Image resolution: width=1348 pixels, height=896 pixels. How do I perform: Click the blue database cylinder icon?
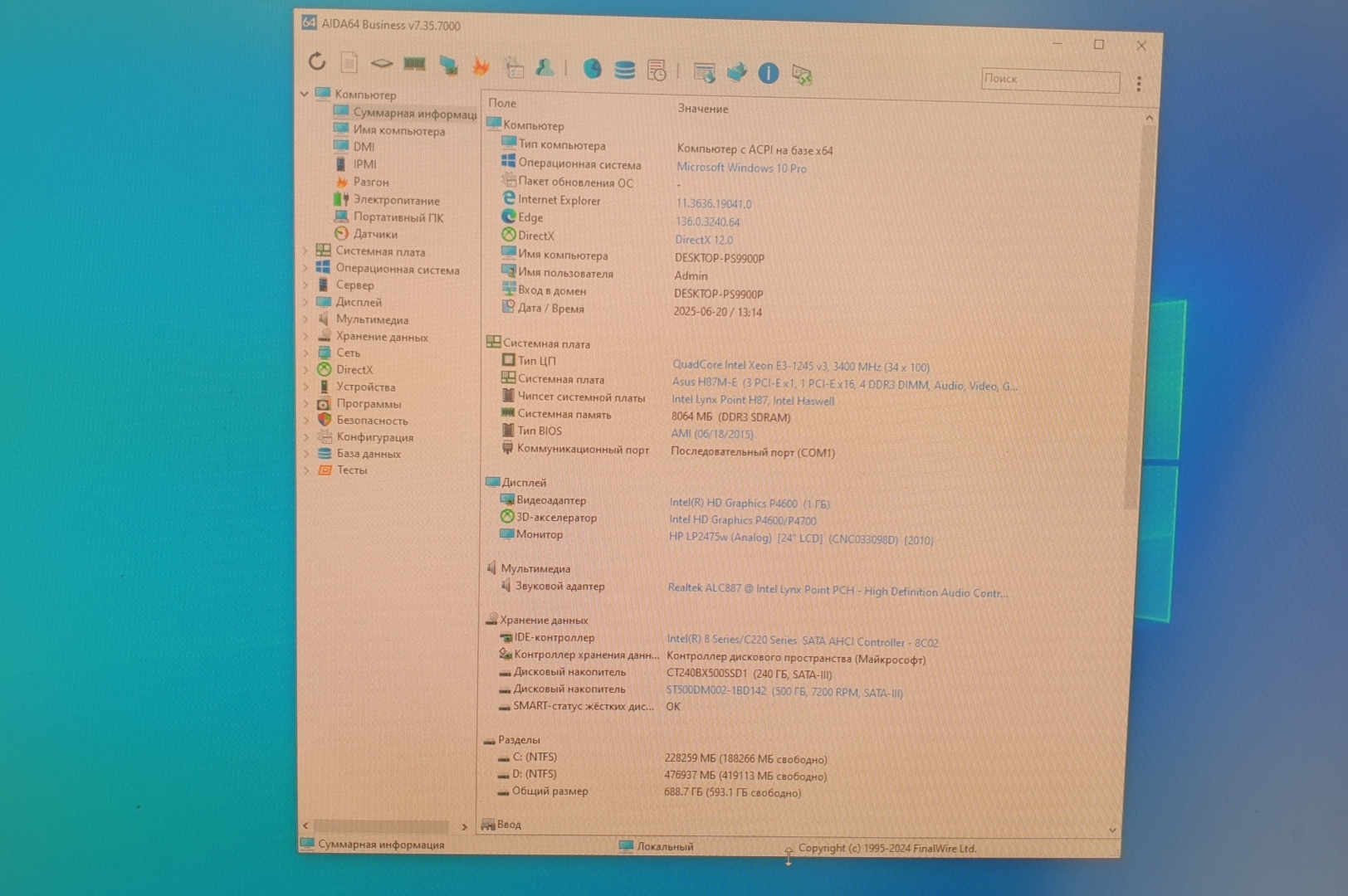click(624, 71)
